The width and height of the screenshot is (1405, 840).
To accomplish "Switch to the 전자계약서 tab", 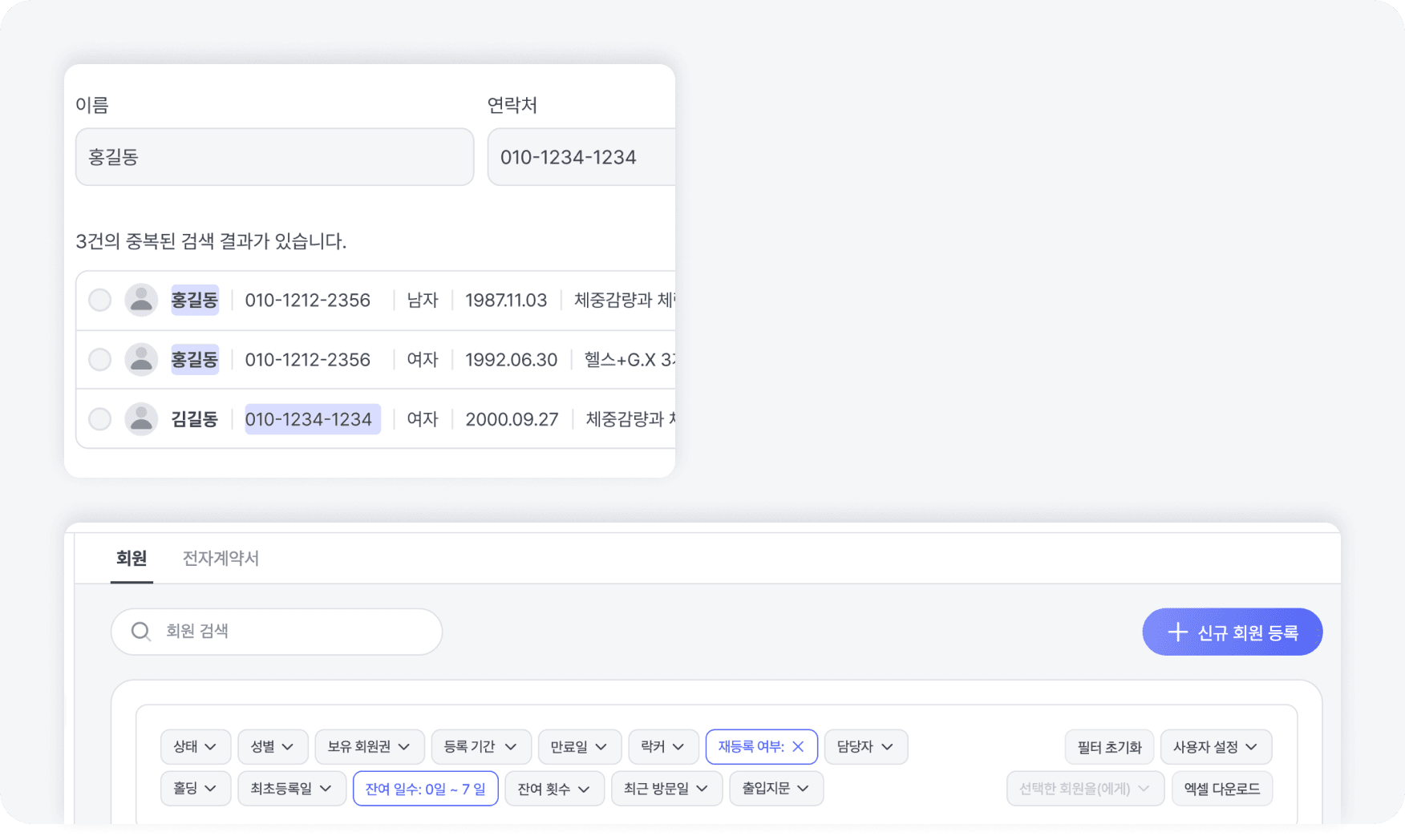I will pos(221,558).
